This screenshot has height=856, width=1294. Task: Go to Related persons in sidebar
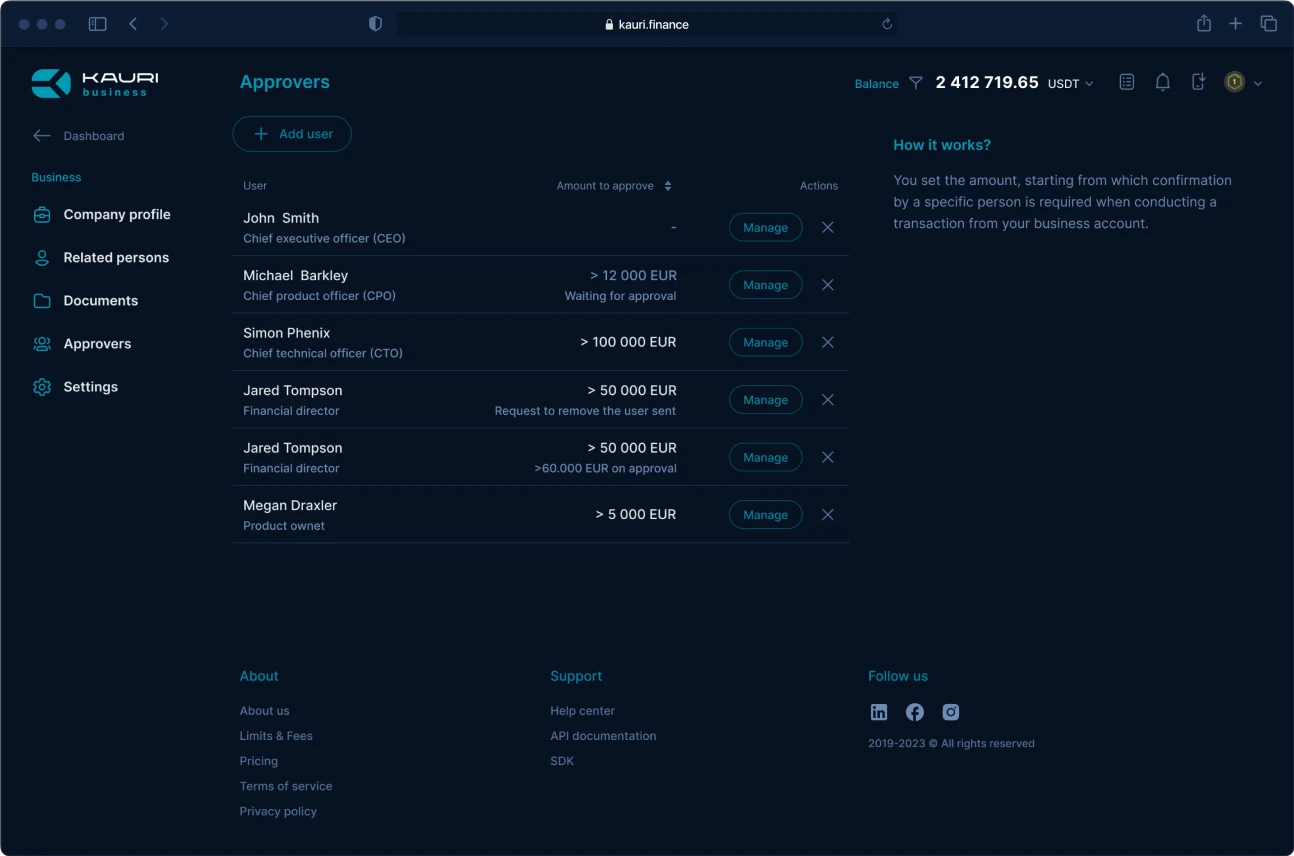pyautogui.click(x=116, y=258)
